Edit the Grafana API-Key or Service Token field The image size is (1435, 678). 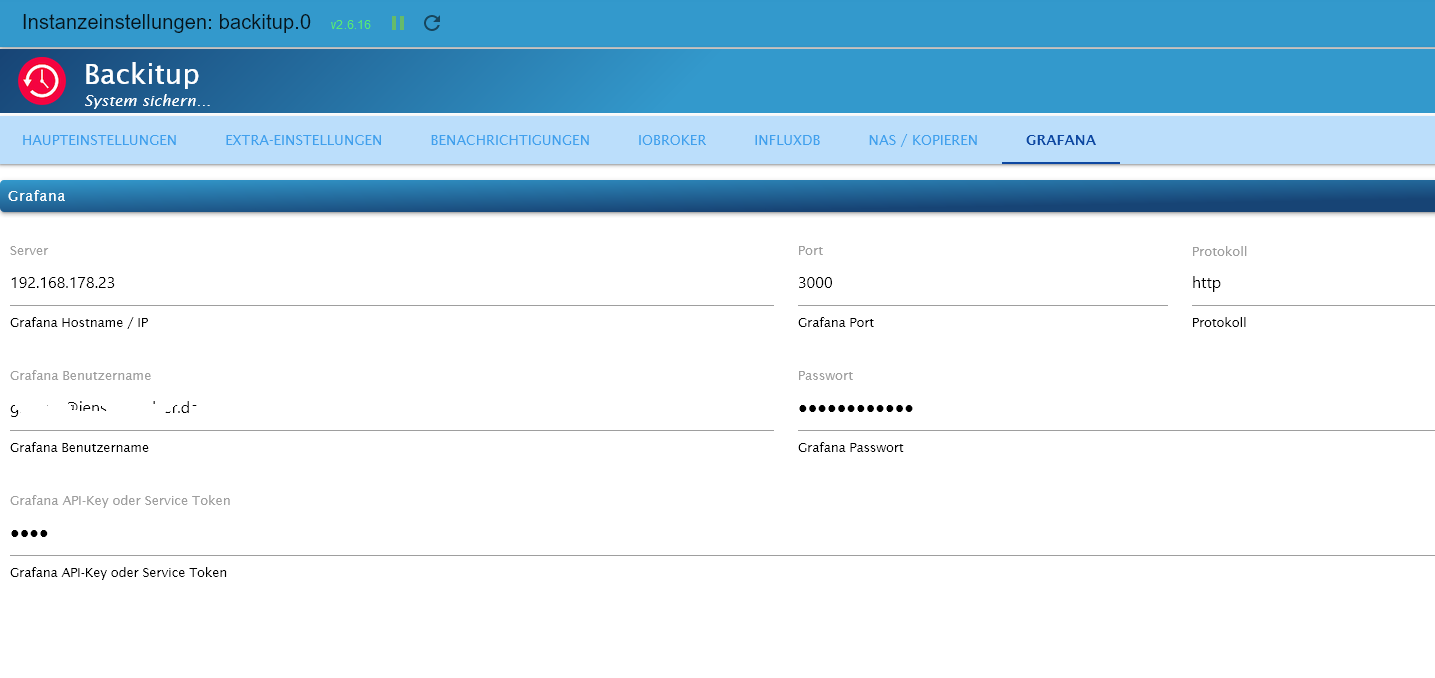tap(722, 533)
